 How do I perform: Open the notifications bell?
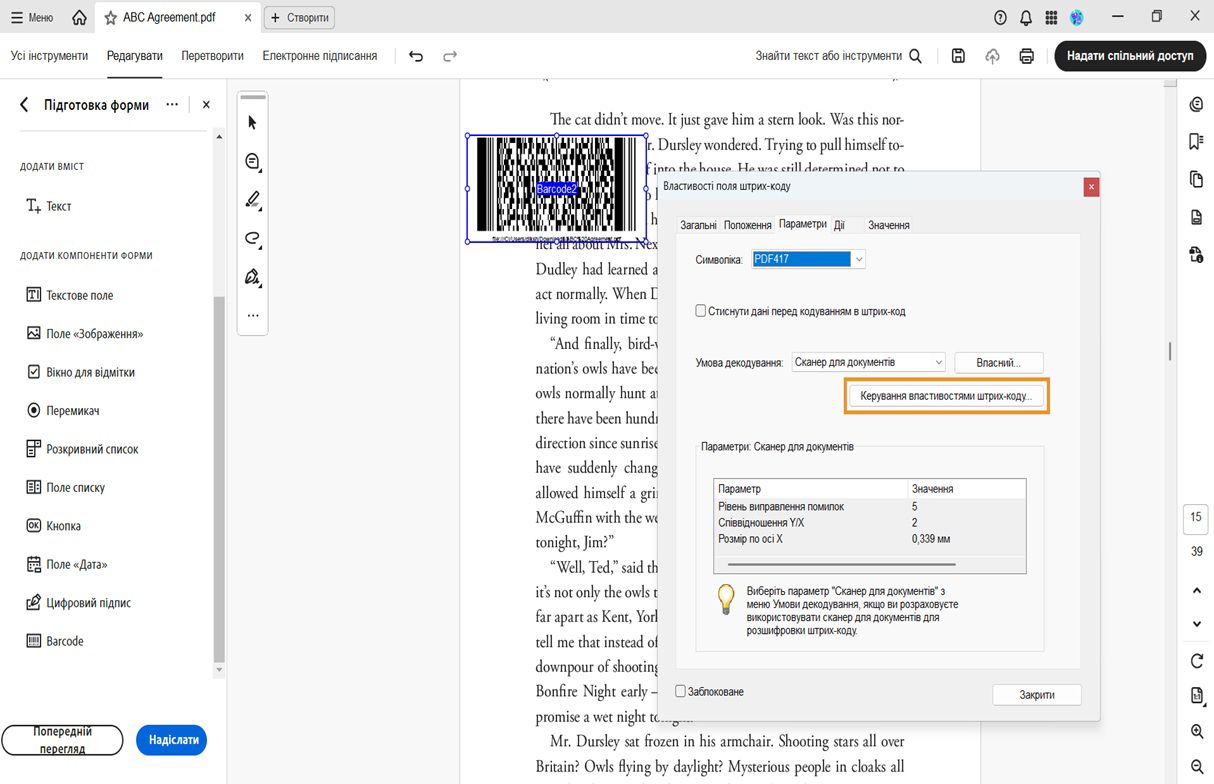1026,18
